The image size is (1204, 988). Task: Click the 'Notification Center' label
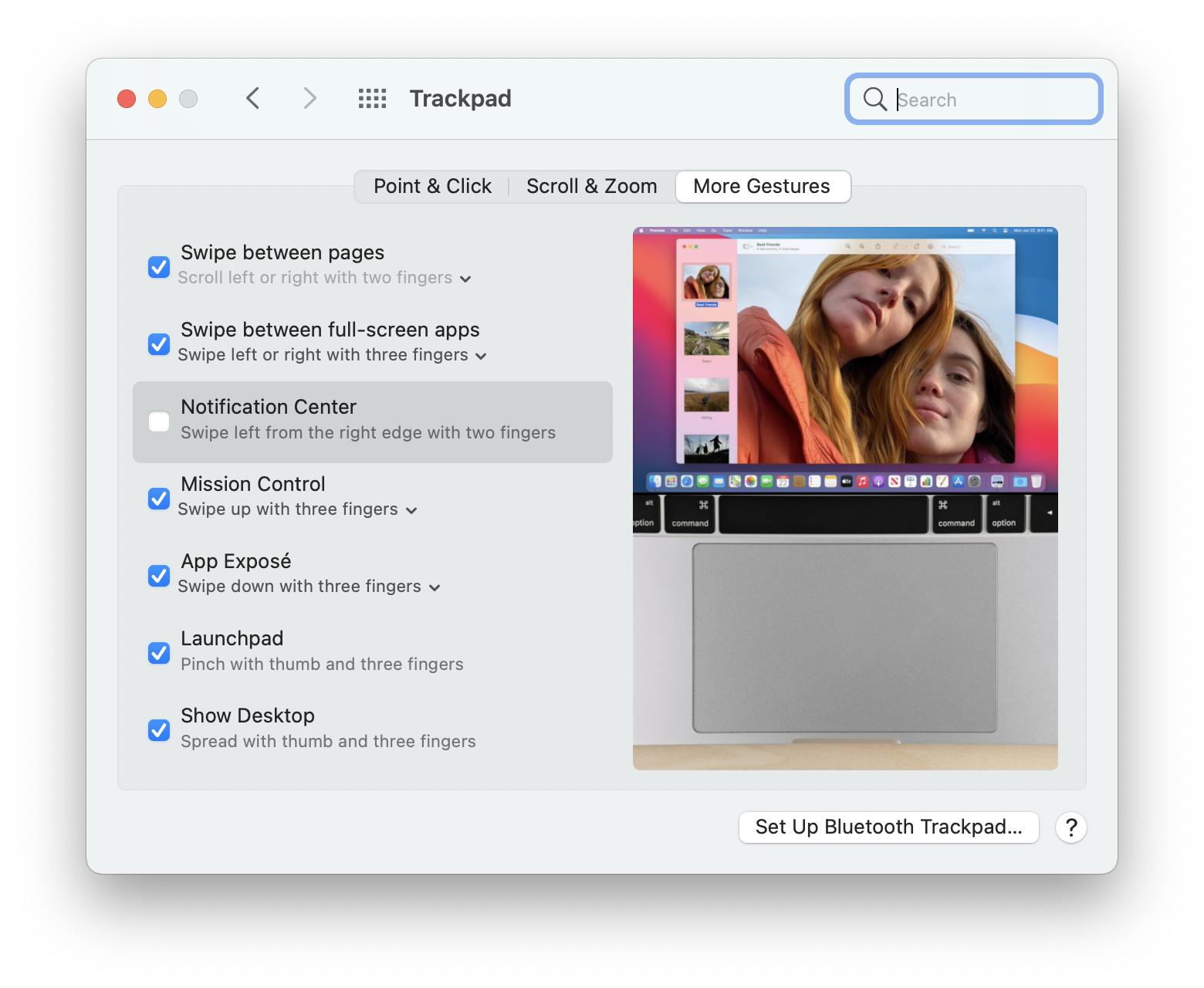point(269,407)
